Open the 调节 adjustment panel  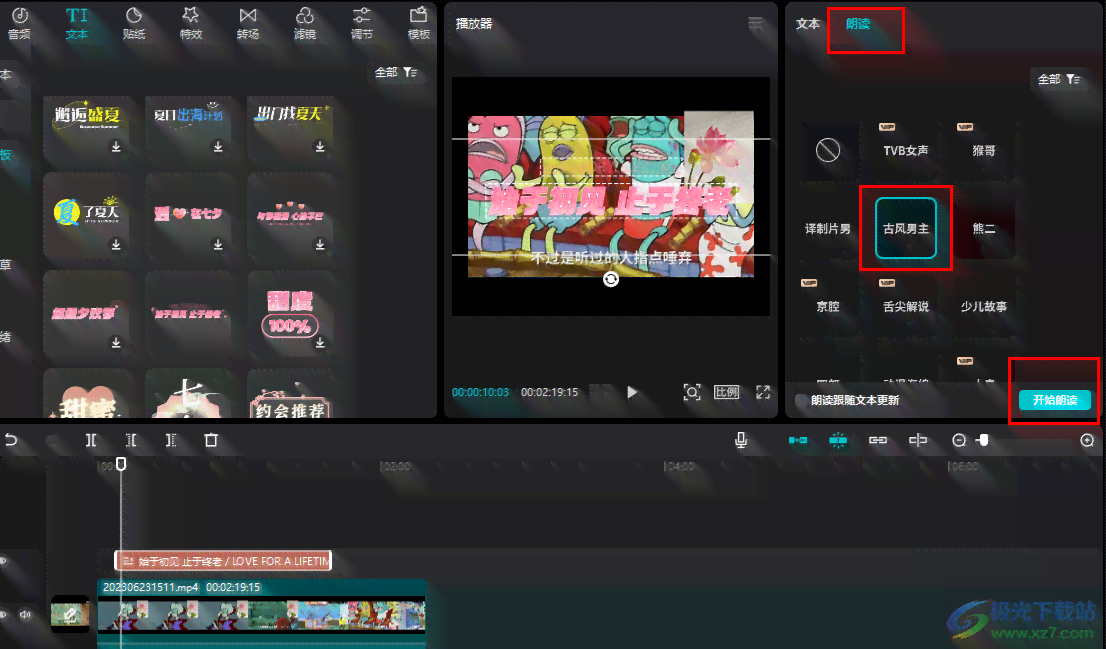[362, 23]
